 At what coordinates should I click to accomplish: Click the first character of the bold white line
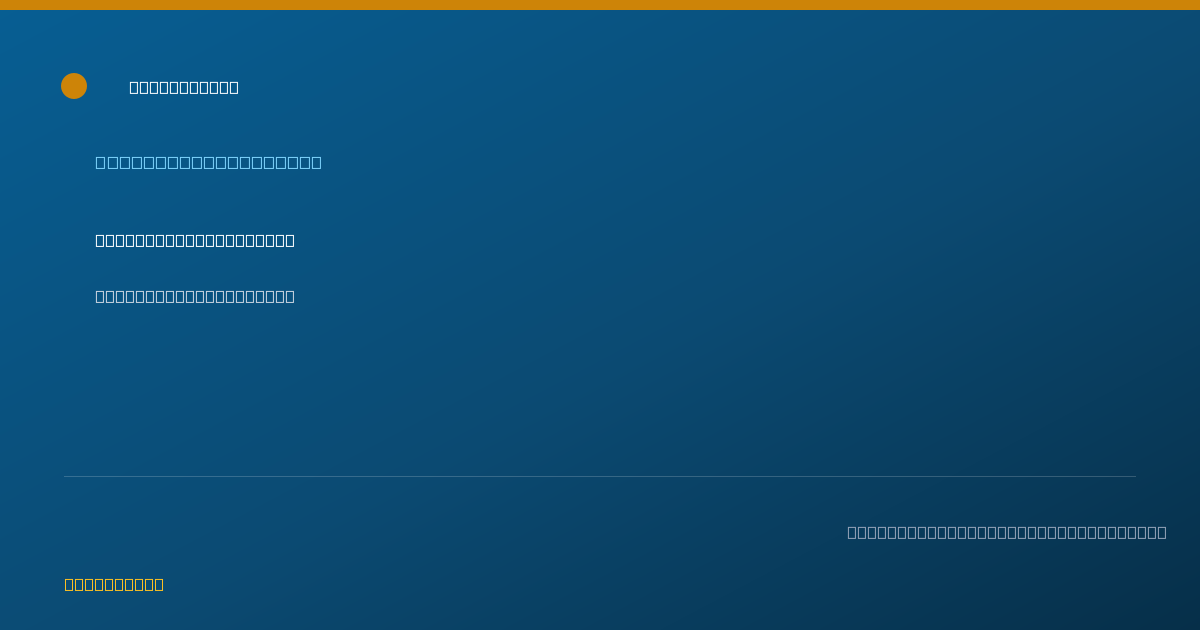coord(100,240)
